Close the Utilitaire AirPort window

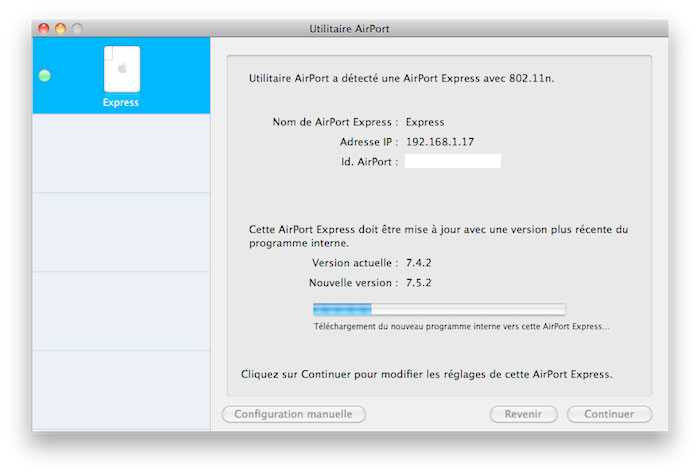click(44, 29)
